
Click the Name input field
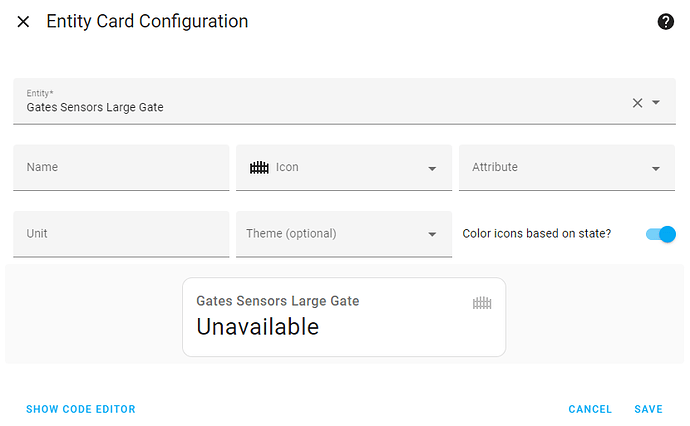point(120,168)
